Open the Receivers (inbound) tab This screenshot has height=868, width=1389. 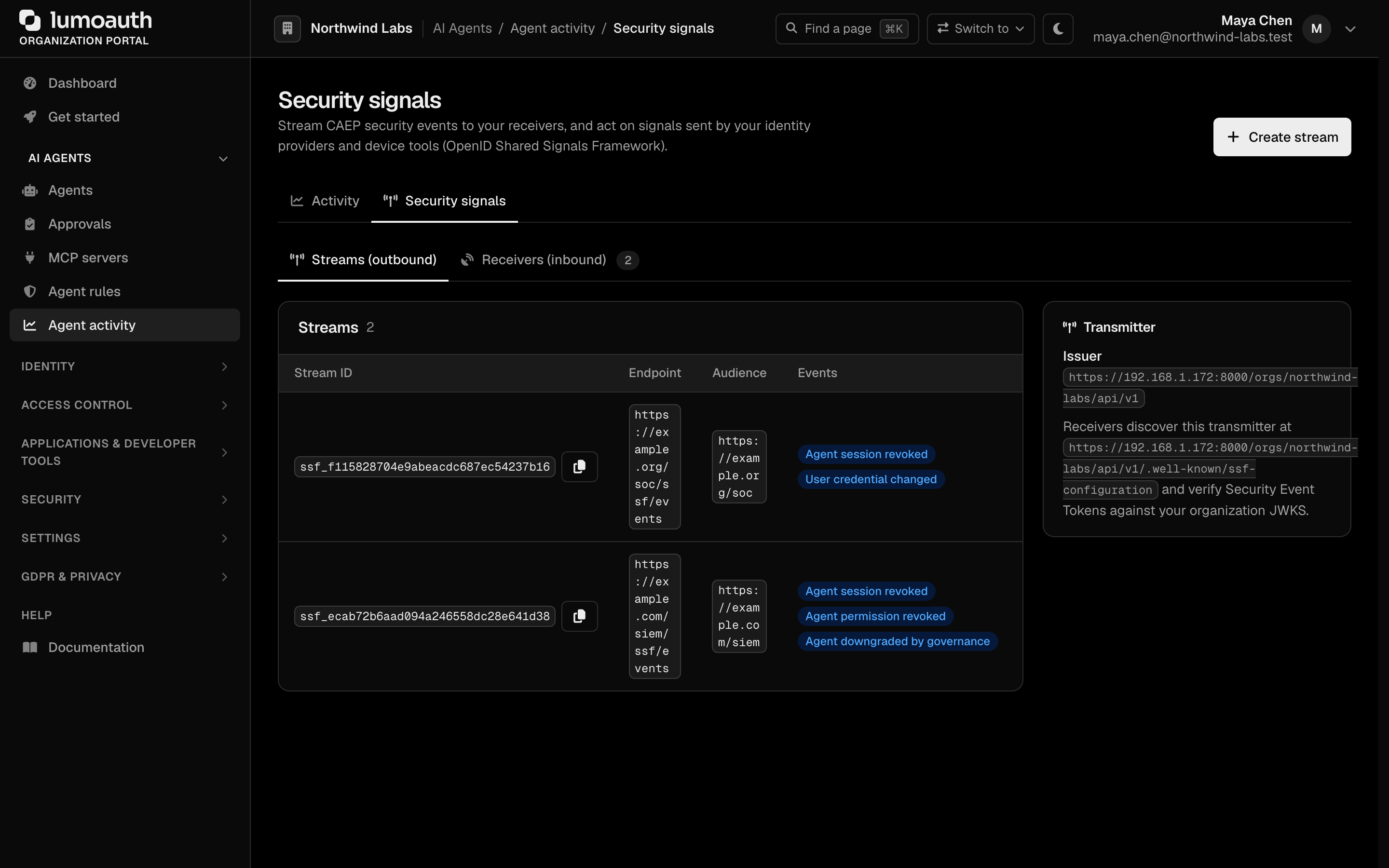[x=549, y=260]
